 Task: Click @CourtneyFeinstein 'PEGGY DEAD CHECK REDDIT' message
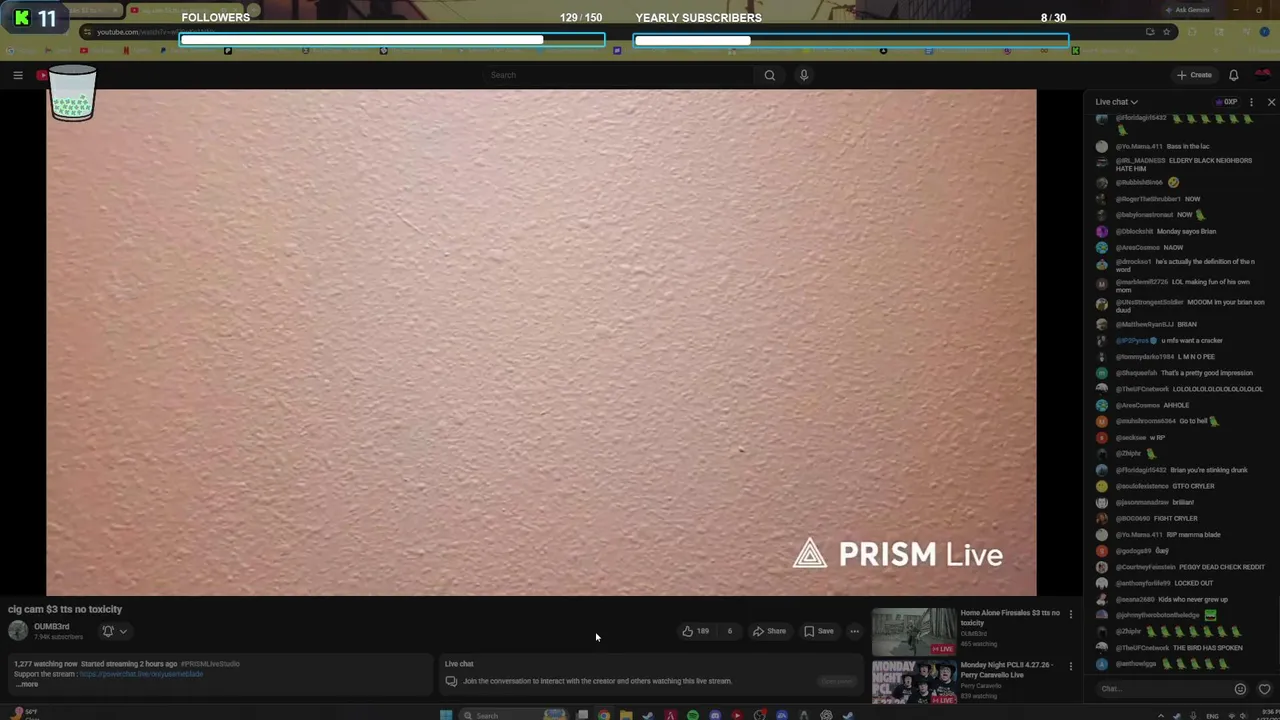(x=1180, y=567)
